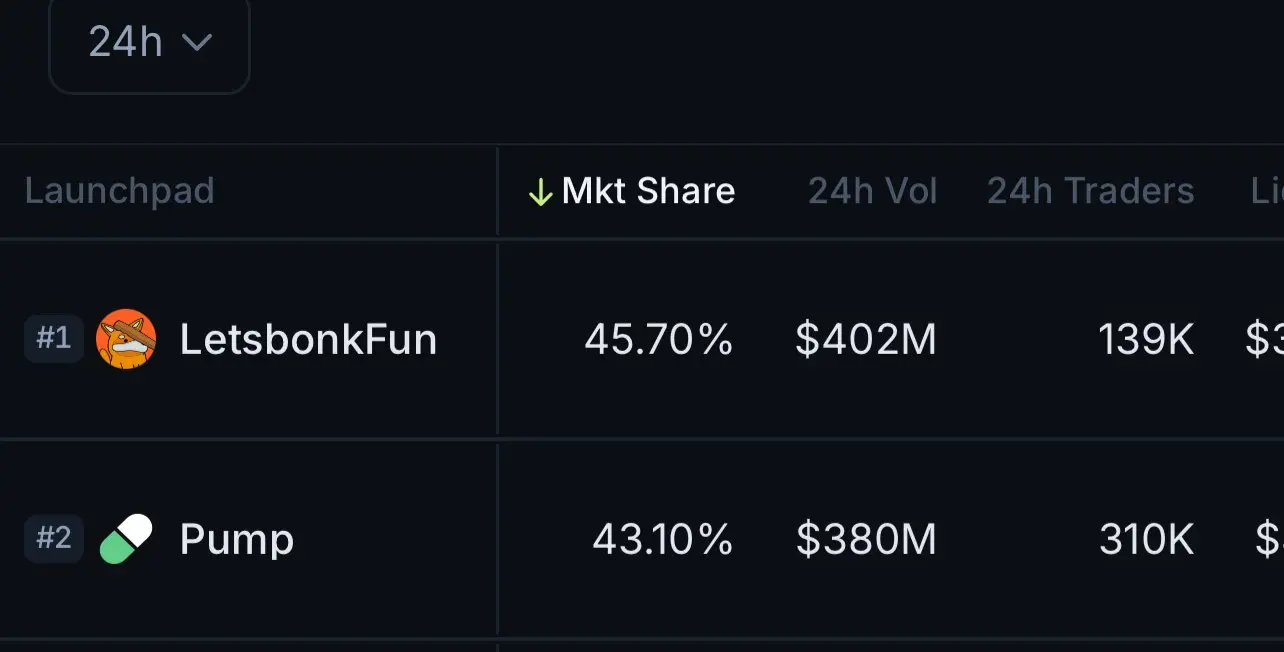Select the 24h Vol column header
The width and height of the screenshot is (1284, 652).
click(872, 191)
